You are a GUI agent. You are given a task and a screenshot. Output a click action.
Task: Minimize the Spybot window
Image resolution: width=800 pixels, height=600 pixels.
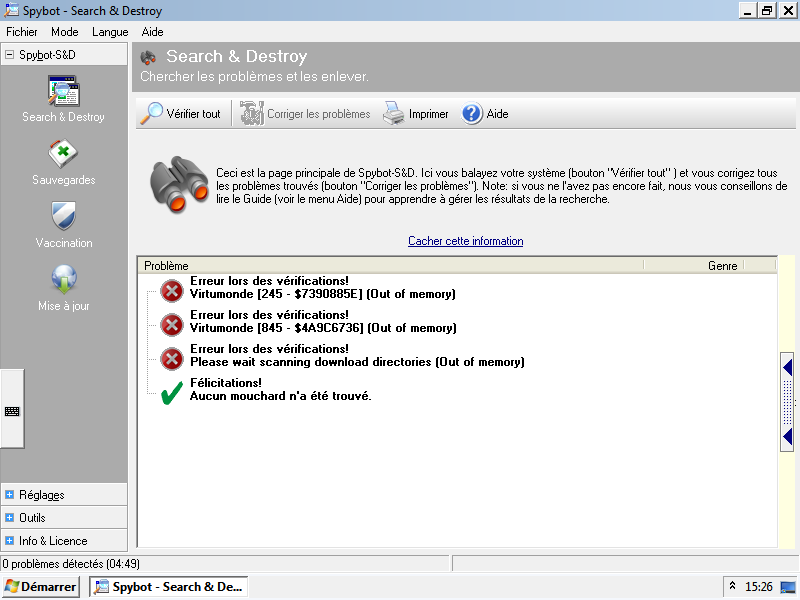(x=747, y=11)
